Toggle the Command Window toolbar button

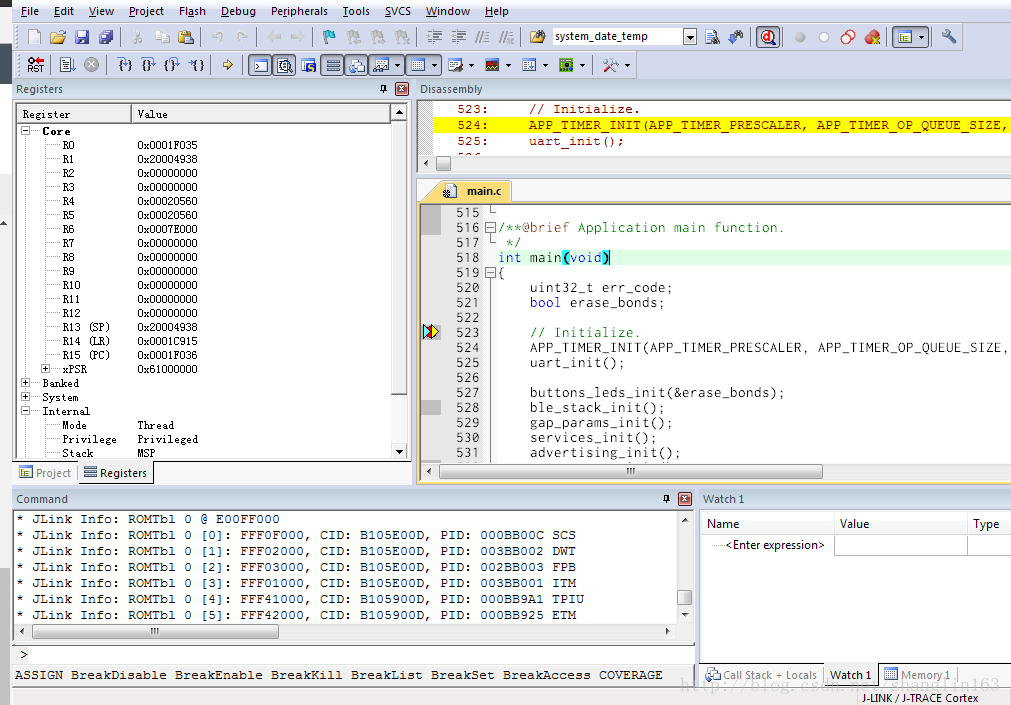tap(260, 65)
